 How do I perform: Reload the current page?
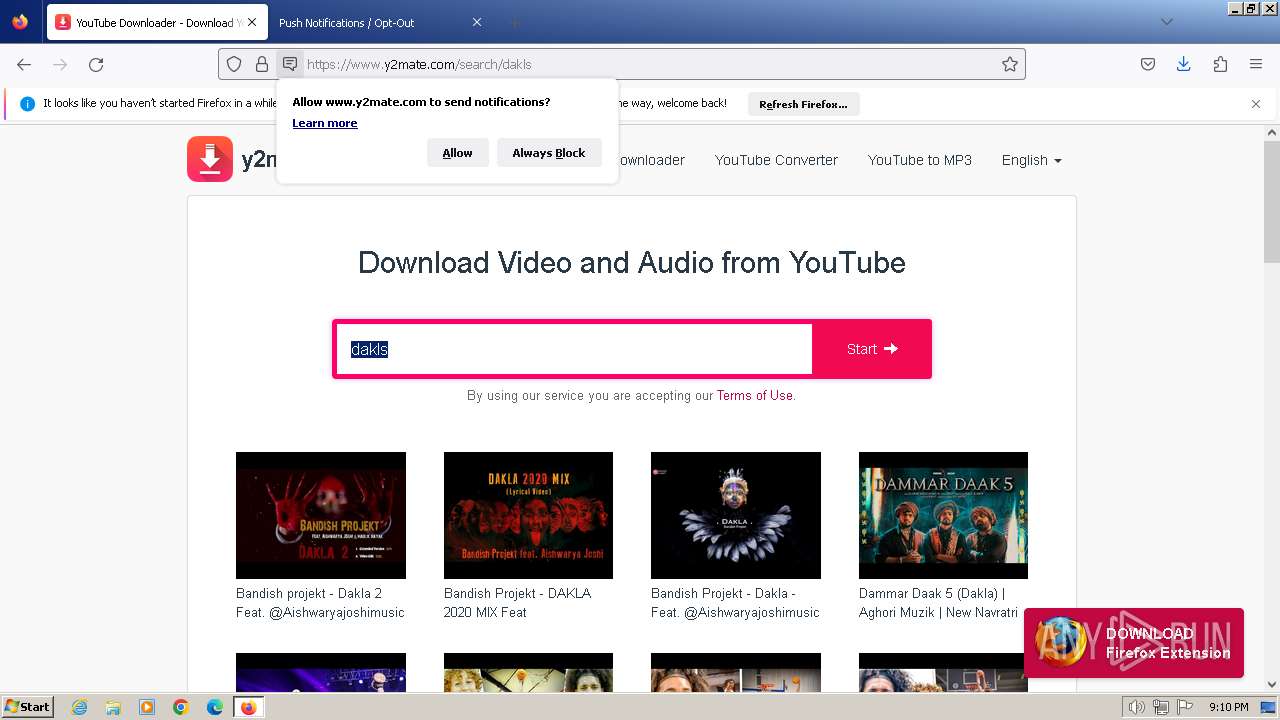[x=96, y=64]
